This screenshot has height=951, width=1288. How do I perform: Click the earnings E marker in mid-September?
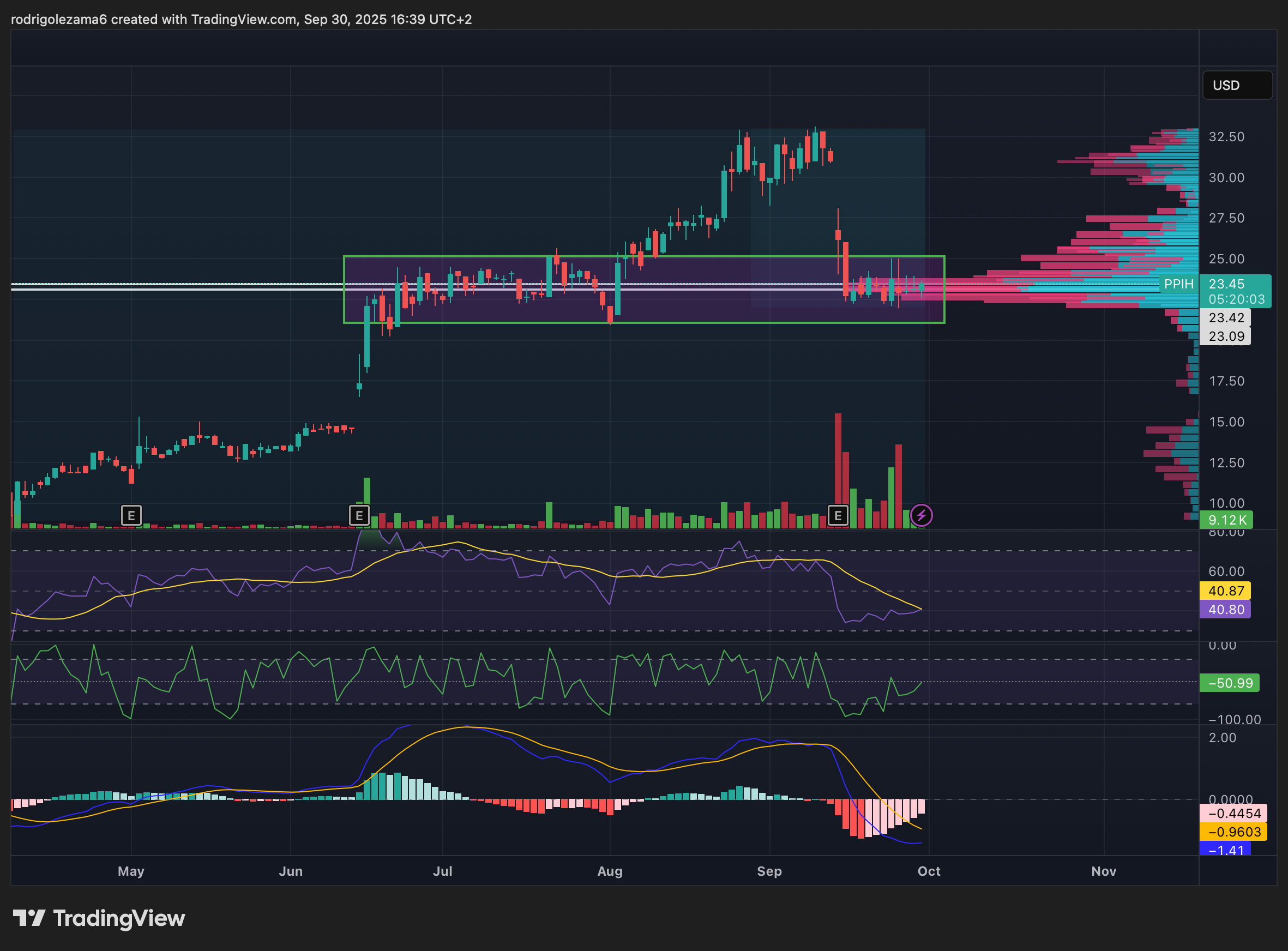point(838,515)
